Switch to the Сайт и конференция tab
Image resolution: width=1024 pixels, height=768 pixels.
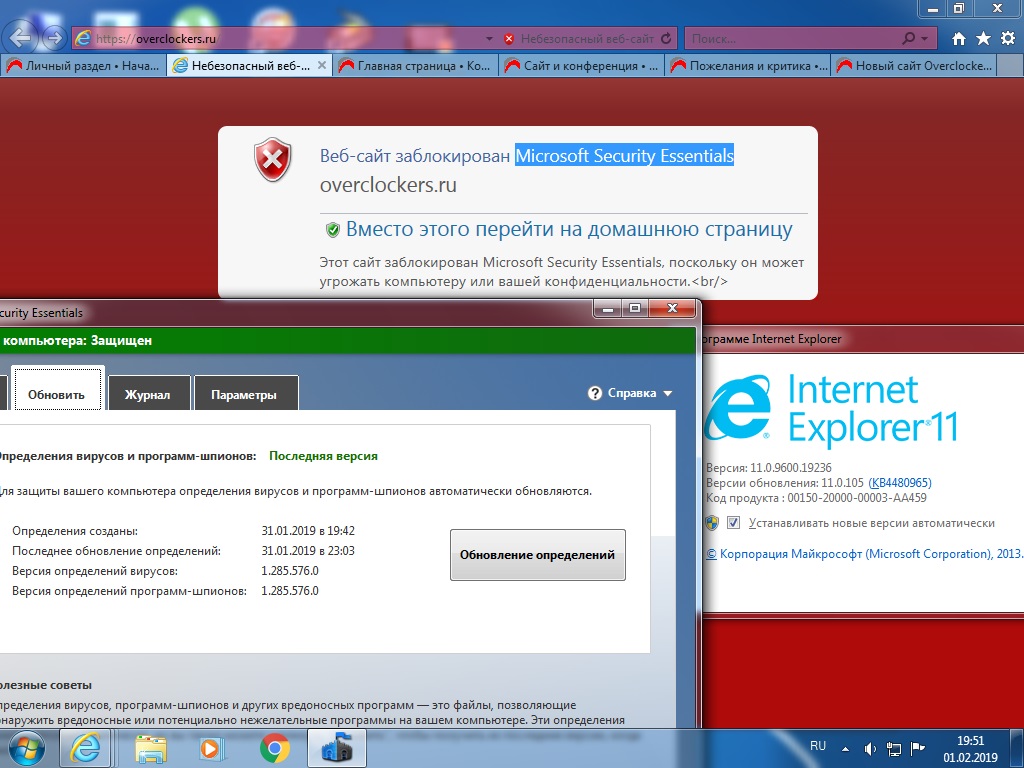pyautogui.click(x=581, y=65)
